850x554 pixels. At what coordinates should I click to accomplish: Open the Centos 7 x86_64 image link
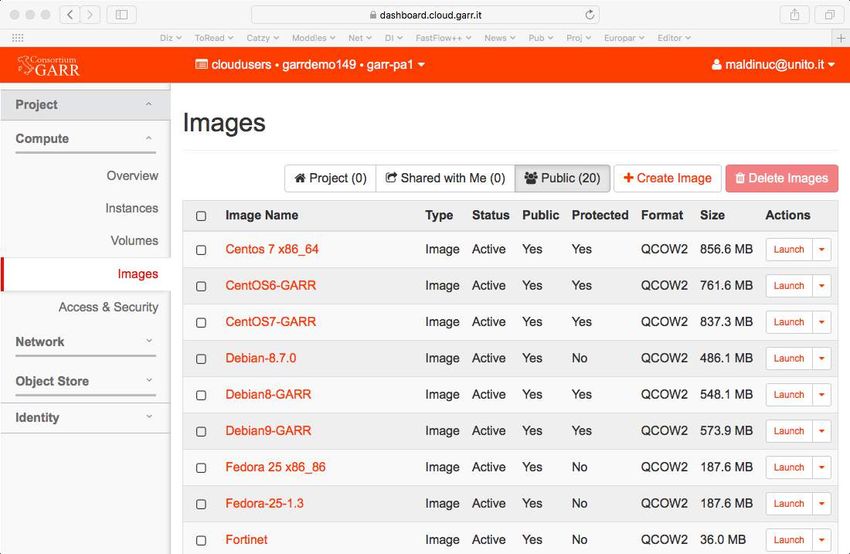(x=272, y=249)
